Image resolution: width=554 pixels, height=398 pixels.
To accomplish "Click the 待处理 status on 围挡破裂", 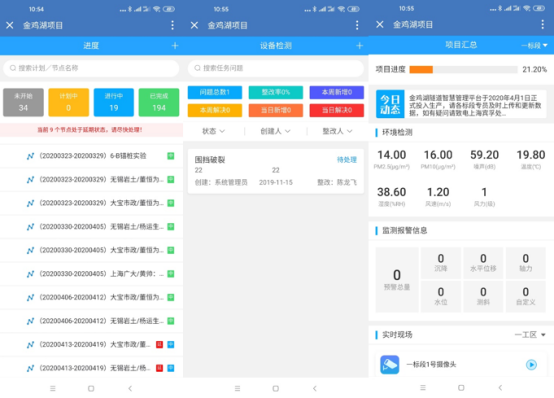I will click(x=347, y=160).
